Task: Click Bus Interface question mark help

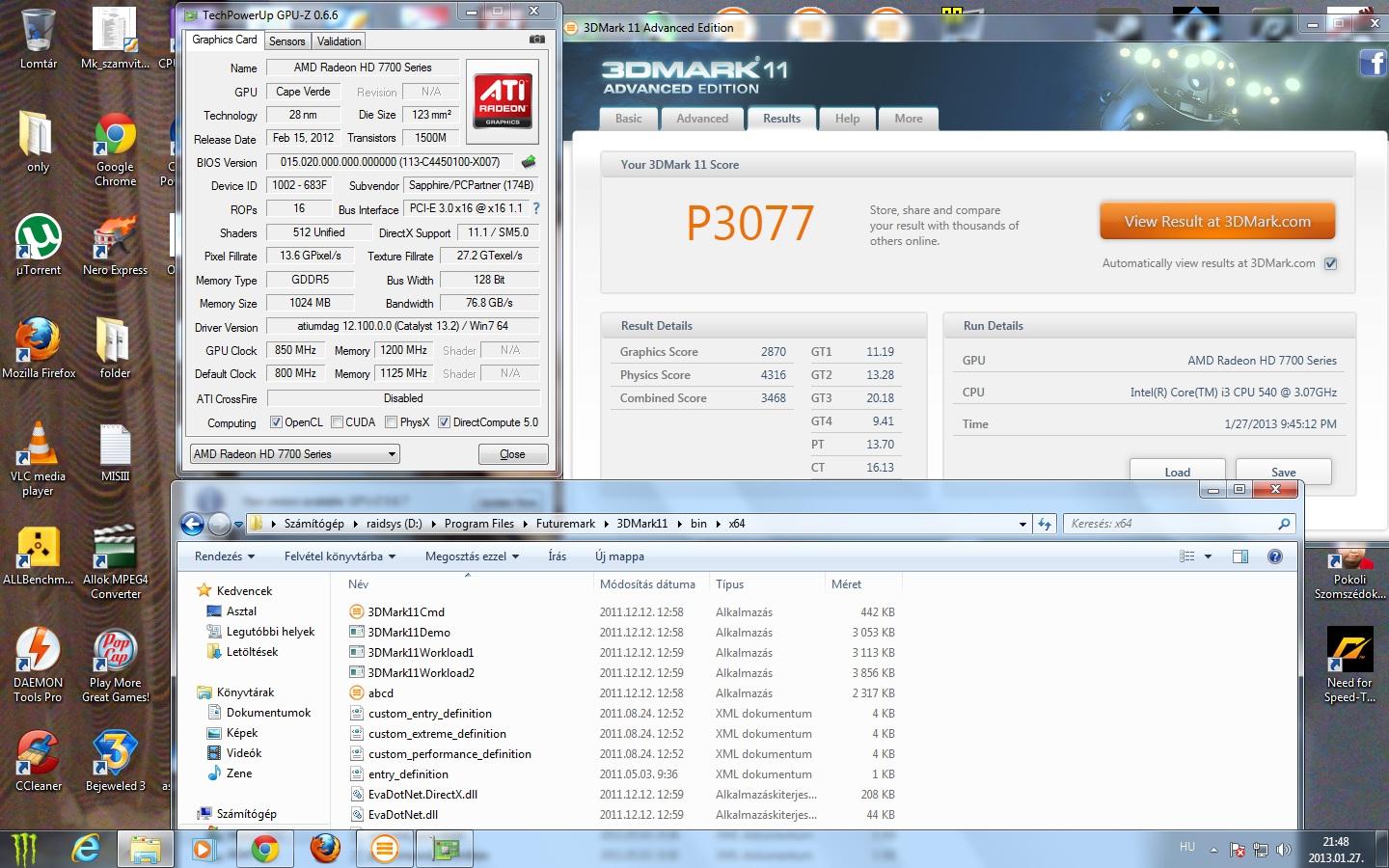Action: tap(536, 208)
